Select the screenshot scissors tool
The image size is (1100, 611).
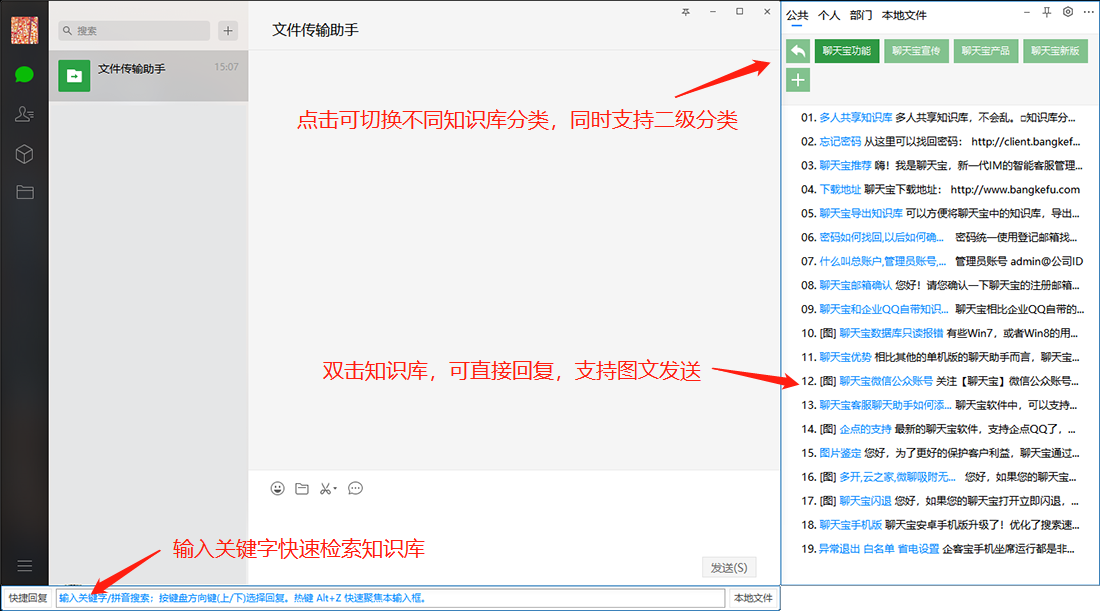(x=325, y=488)
